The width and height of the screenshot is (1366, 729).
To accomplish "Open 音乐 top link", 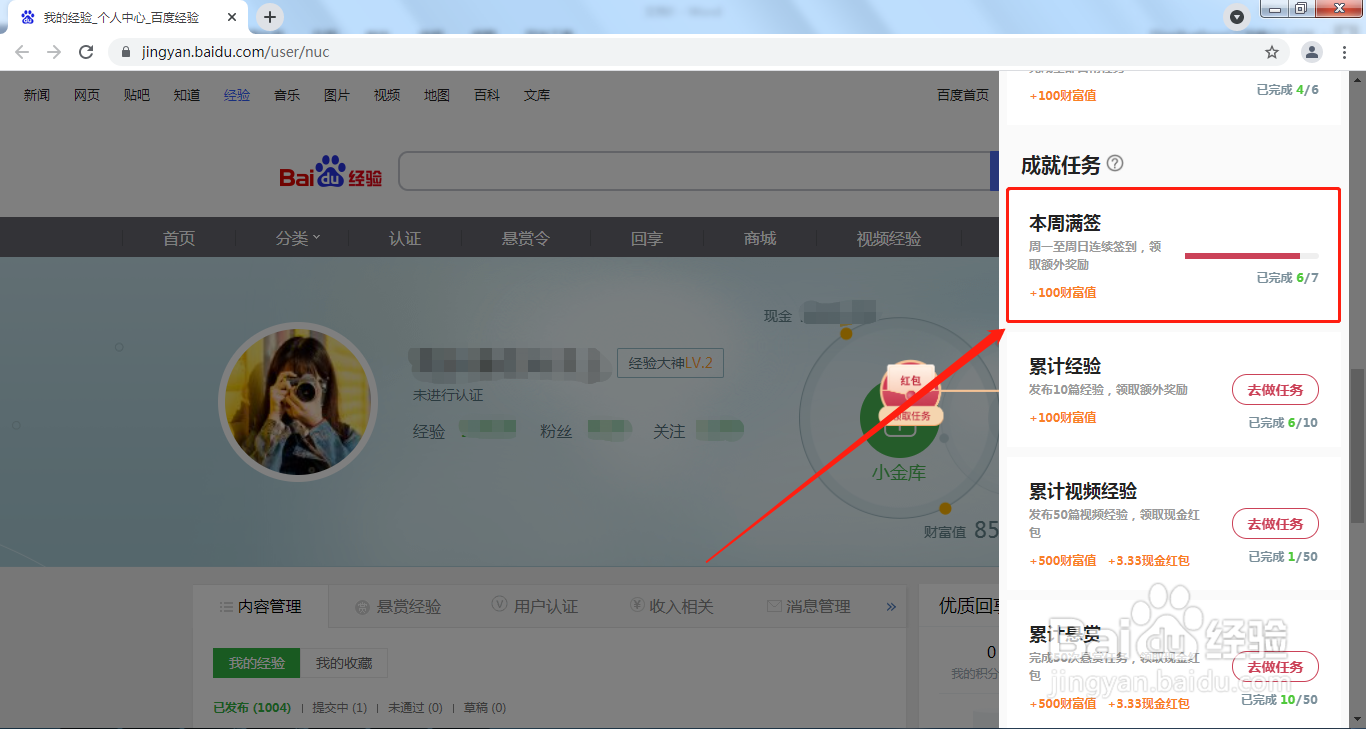I will coord(287,95).
